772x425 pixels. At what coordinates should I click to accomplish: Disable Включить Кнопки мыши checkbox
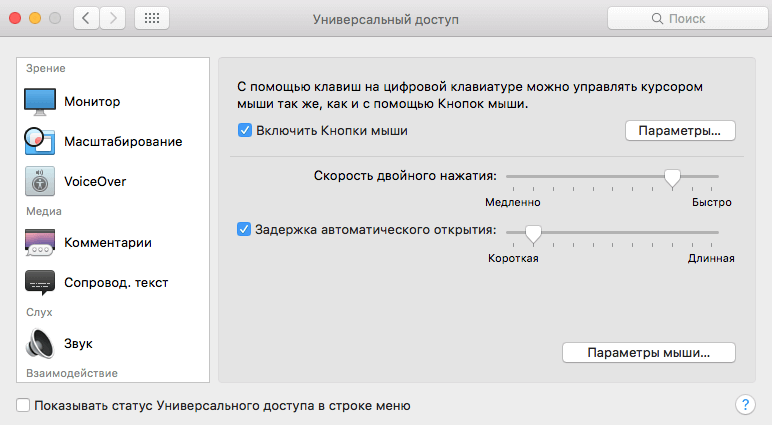(x=245, y=131)
